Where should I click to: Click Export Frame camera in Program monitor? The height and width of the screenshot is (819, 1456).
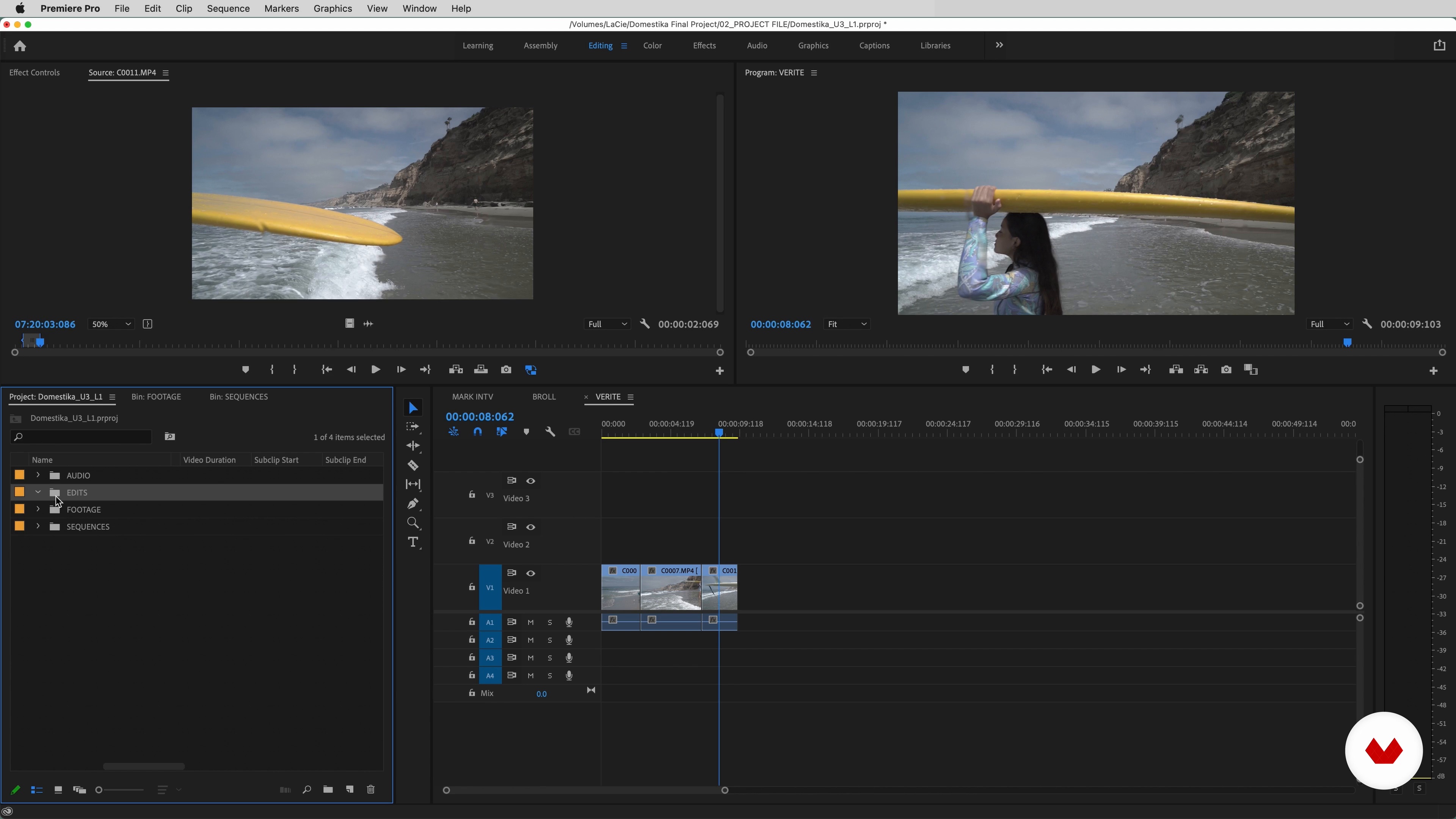click(x=1226, y=370)
